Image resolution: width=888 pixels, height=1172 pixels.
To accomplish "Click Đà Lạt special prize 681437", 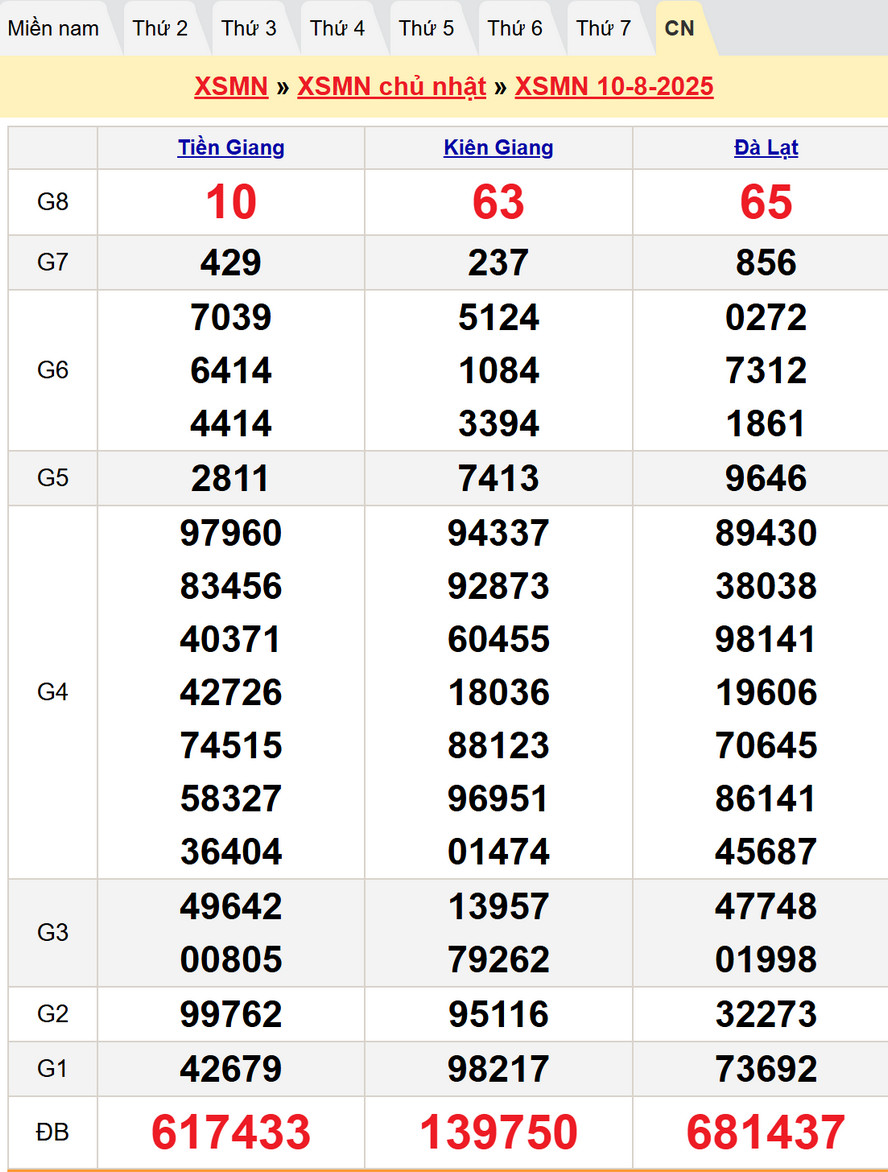I will tap(766, 1133).
